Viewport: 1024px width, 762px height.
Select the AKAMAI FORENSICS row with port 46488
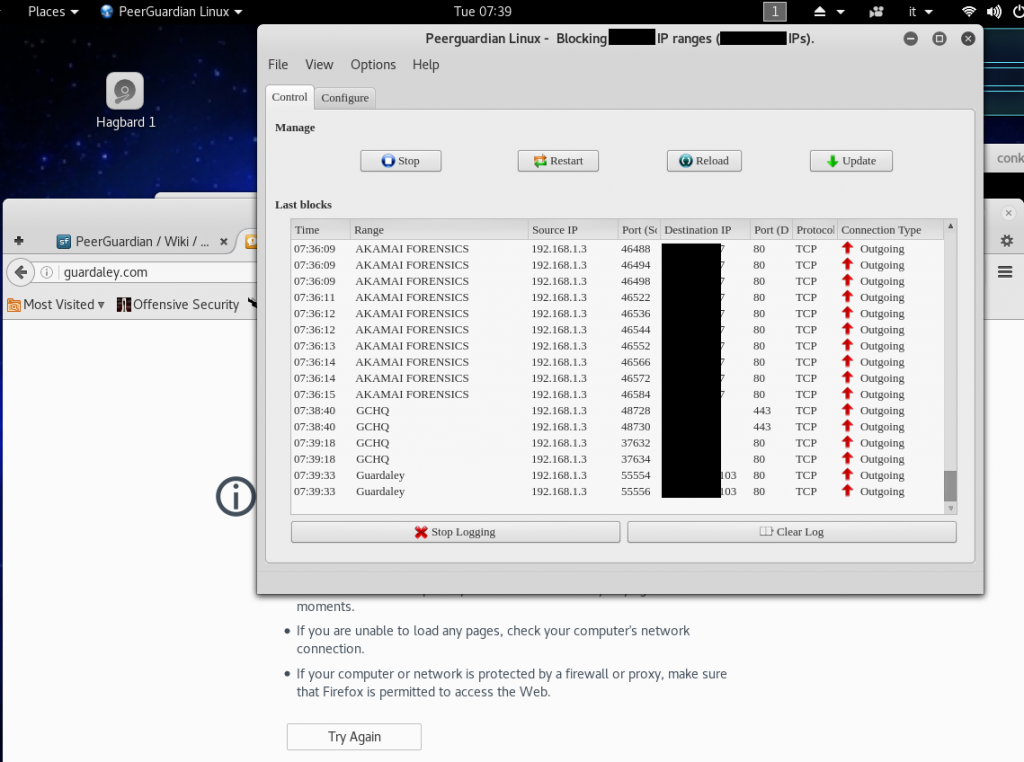[x=617, y=249]
